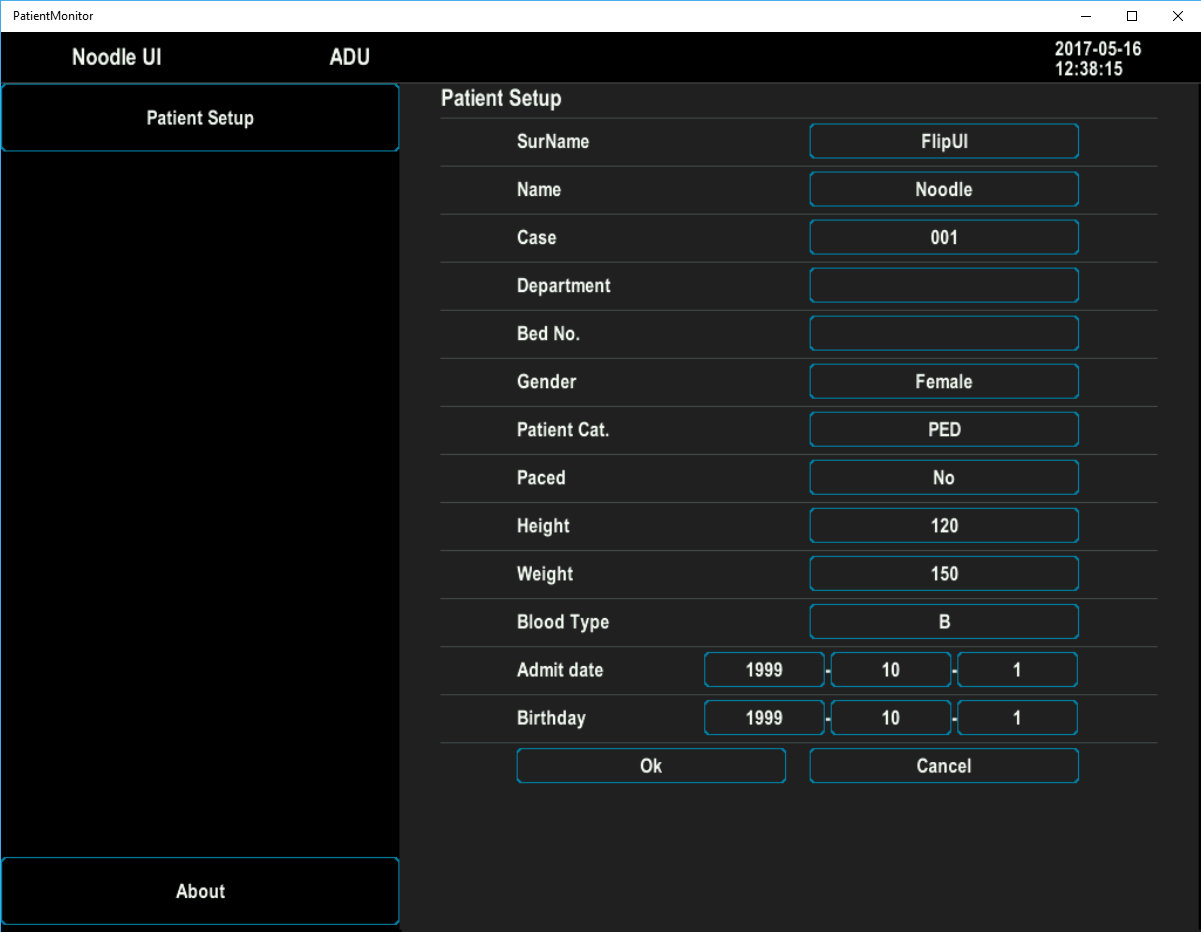Open the Gender selector showing Female
1201x932 pixels.
coord(944,381)
